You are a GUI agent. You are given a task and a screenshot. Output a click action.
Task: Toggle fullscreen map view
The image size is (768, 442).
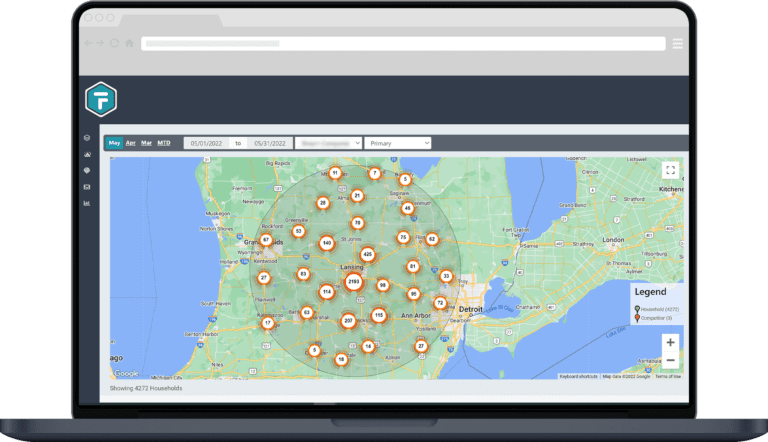(670, 170)
